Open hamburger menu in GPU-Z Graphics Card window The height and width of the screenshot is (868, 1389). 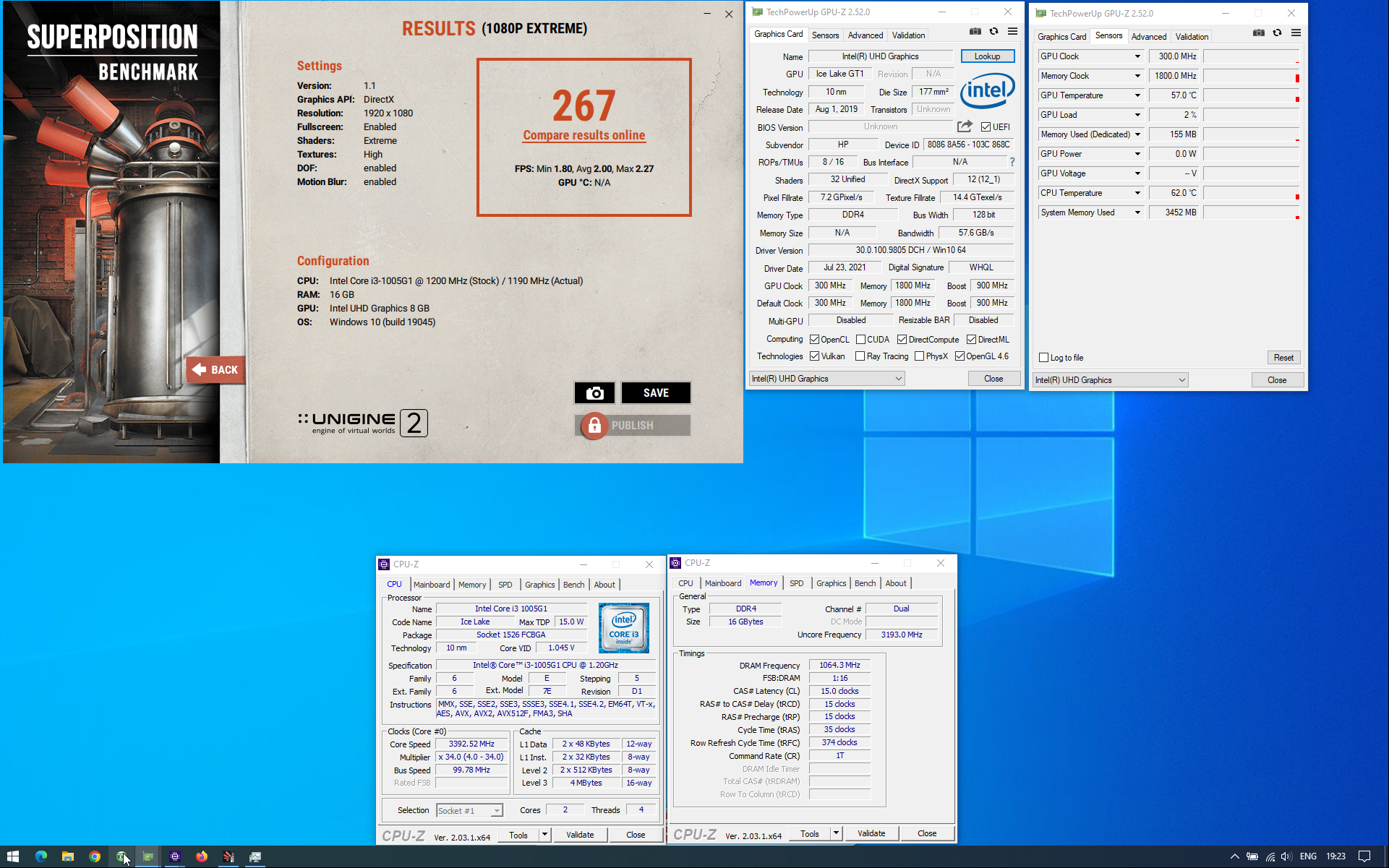tap(1012, 32)
